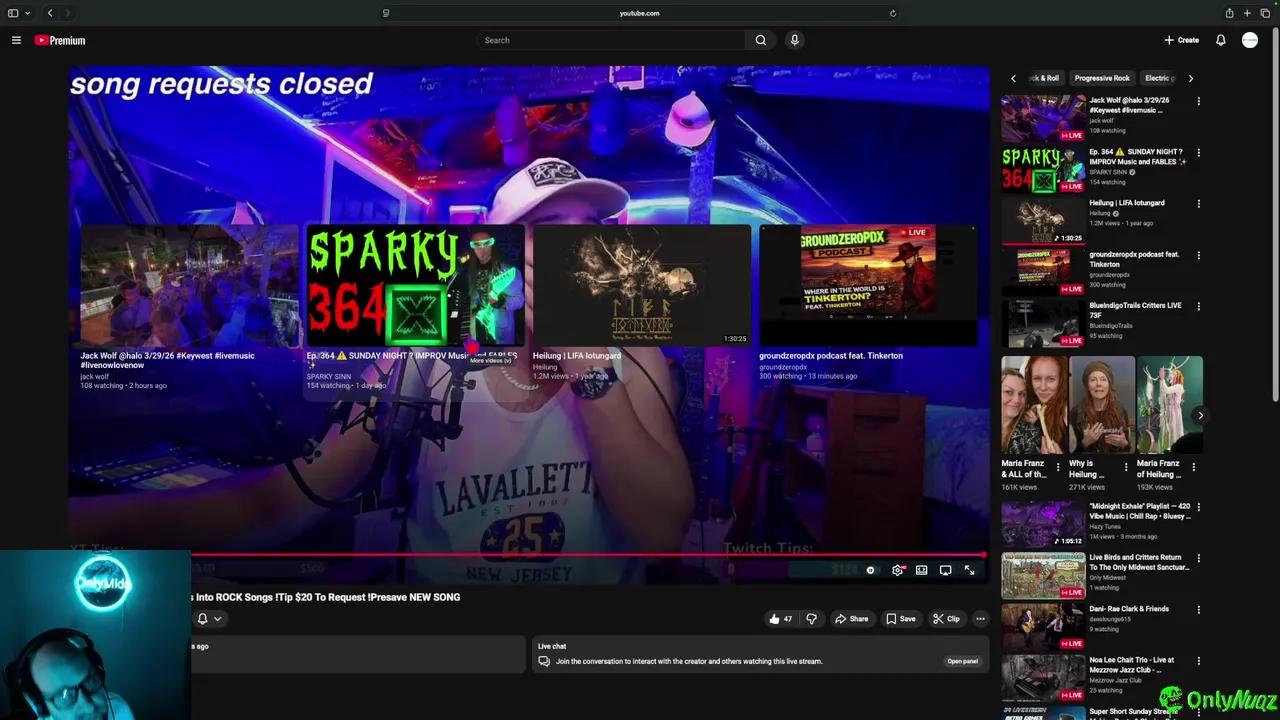Open channel notification bell dropdown
1280x720 pixels.
coord(209,619)
